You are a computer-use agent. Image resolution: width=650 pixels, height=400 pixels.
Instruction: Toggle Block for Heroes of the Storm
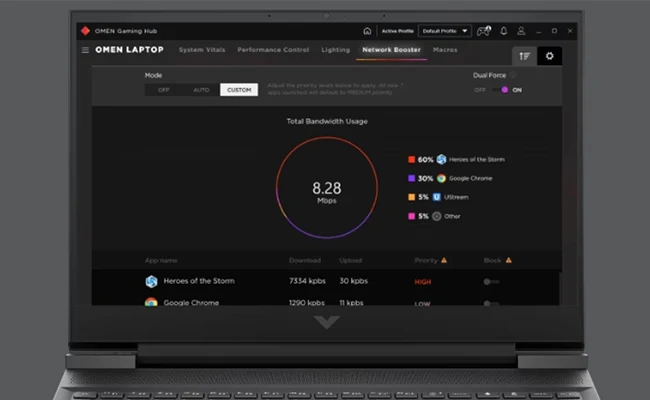pyautogui.click(x=491, y=282)
